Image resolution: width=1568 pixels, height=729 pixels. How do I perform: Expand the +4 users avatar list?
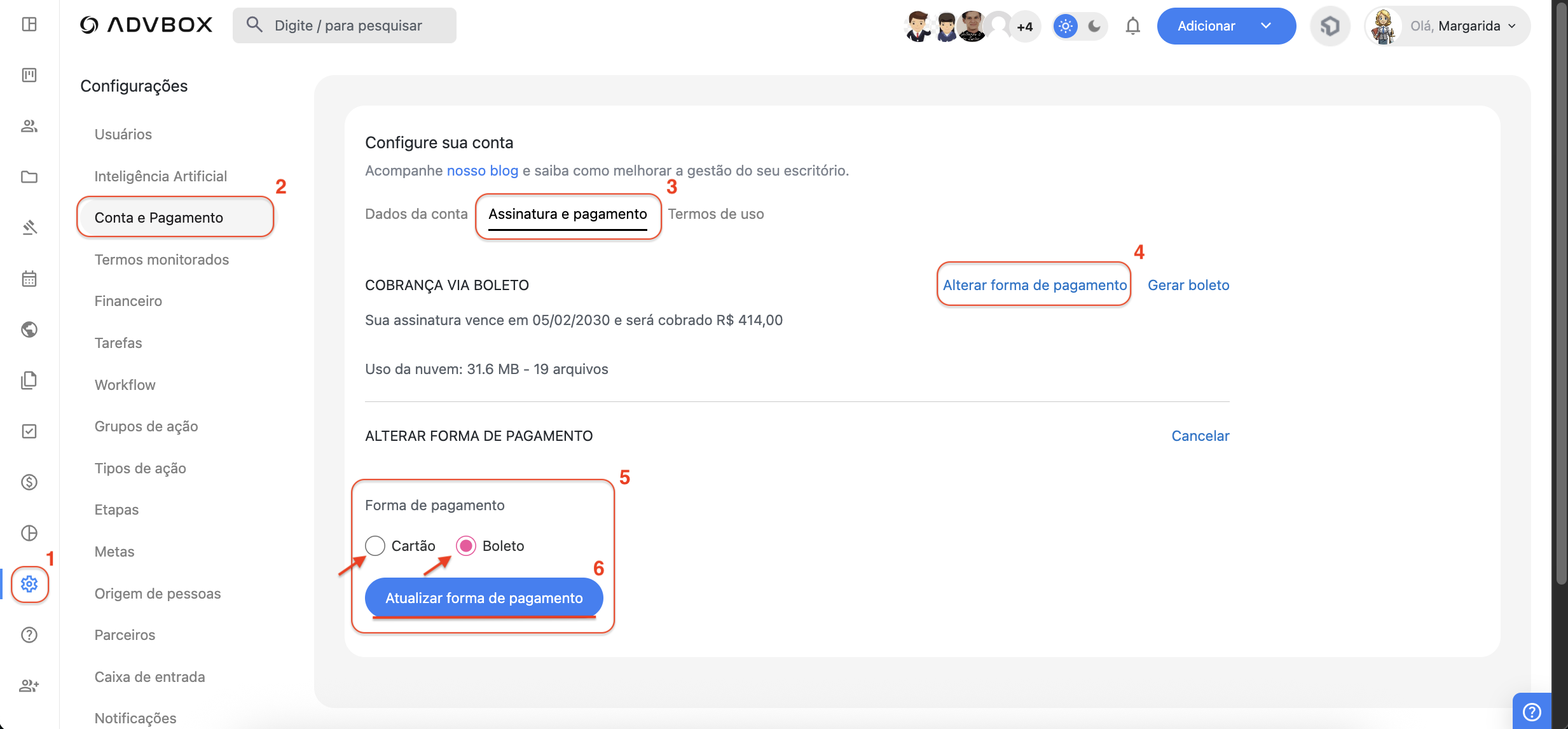click(x=1024, y=27)
